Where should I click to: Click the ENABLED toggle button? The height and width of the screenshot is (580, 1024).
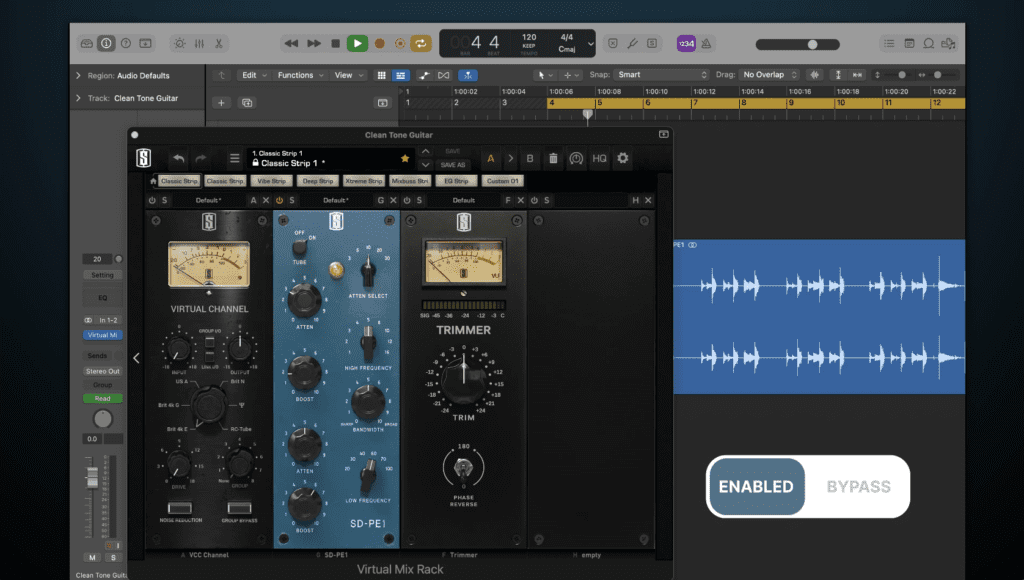[x=757, y=487]
